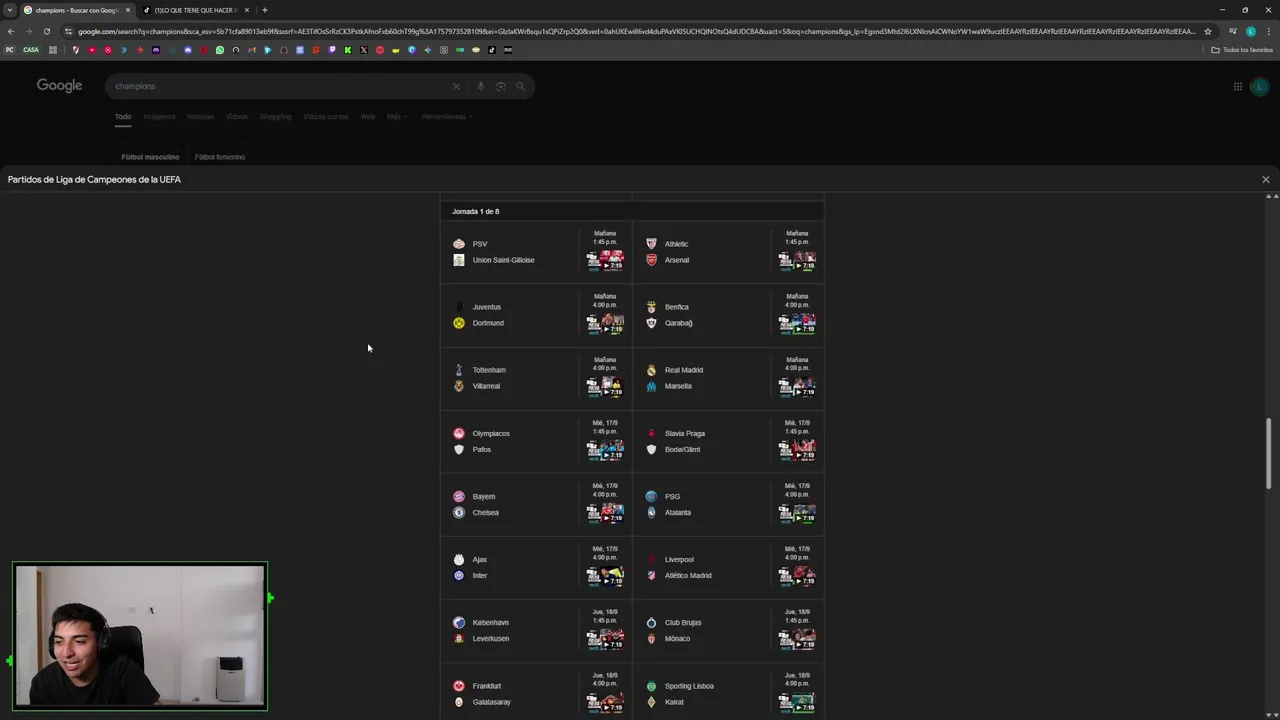Click the Leverkusen team name
Image resolution: width=1280 pixels, height=720 pixels.
[x=491, y=639]
